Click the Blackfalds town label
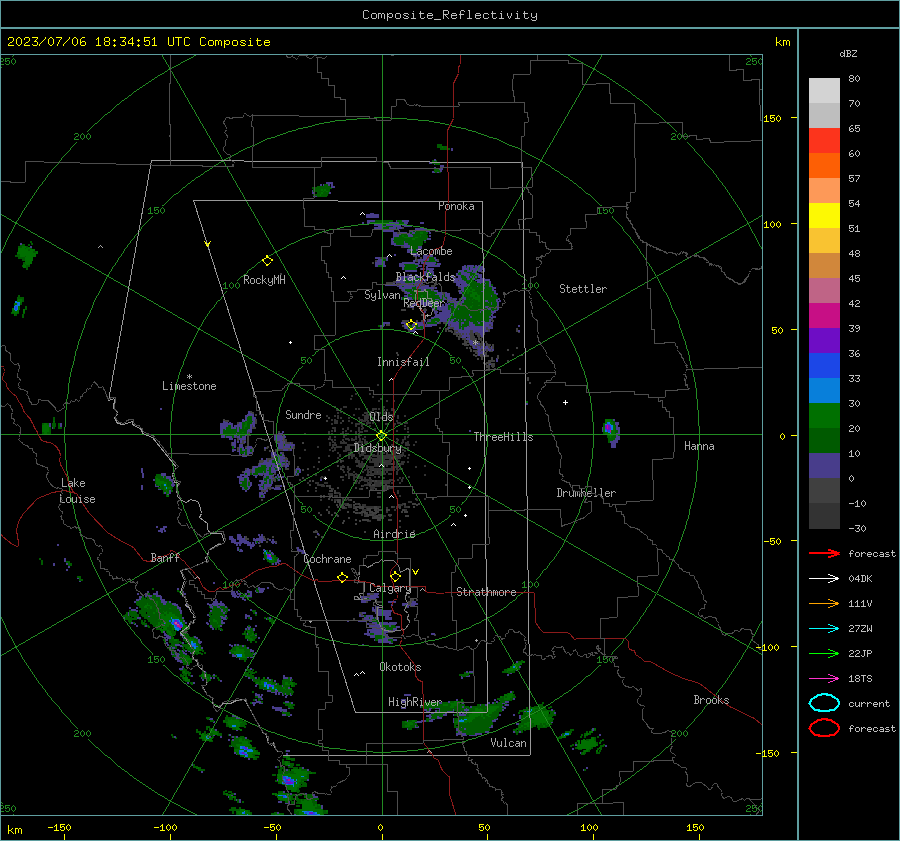The width and height of the screenshot is (900, 841). tap(425, 277)
